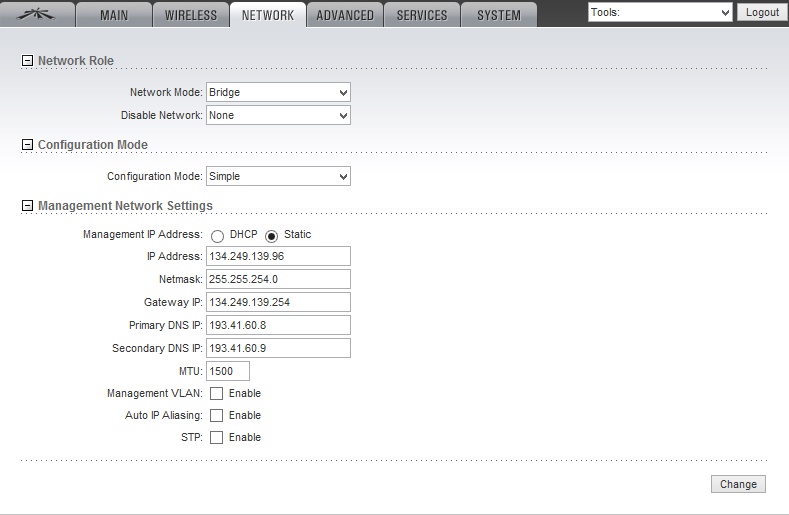Click the Logout button
This screenshot has height=515, width=789.
tap(762, 12)
